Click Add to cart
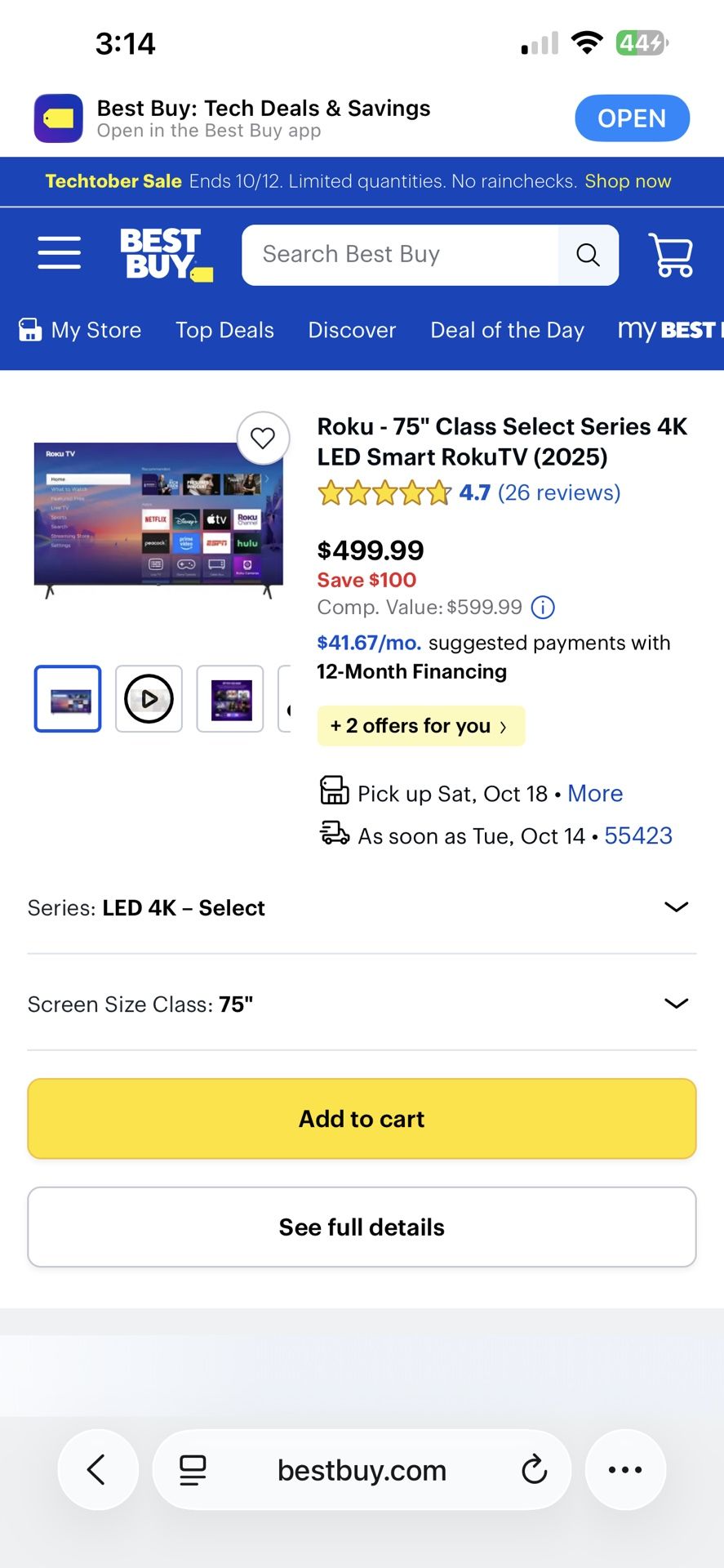The height and width of the screenshot is (1568, 724). (x=362, y=1118)
